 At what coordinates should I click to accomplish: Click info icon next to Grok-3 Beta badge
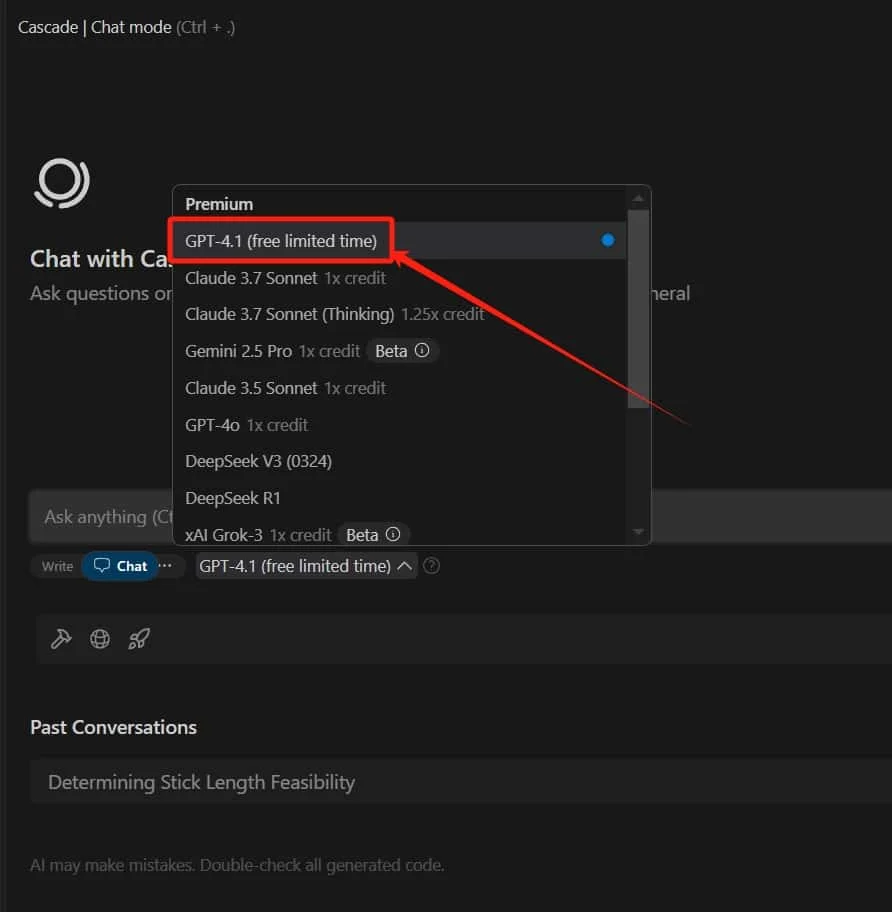coord(393,534)
